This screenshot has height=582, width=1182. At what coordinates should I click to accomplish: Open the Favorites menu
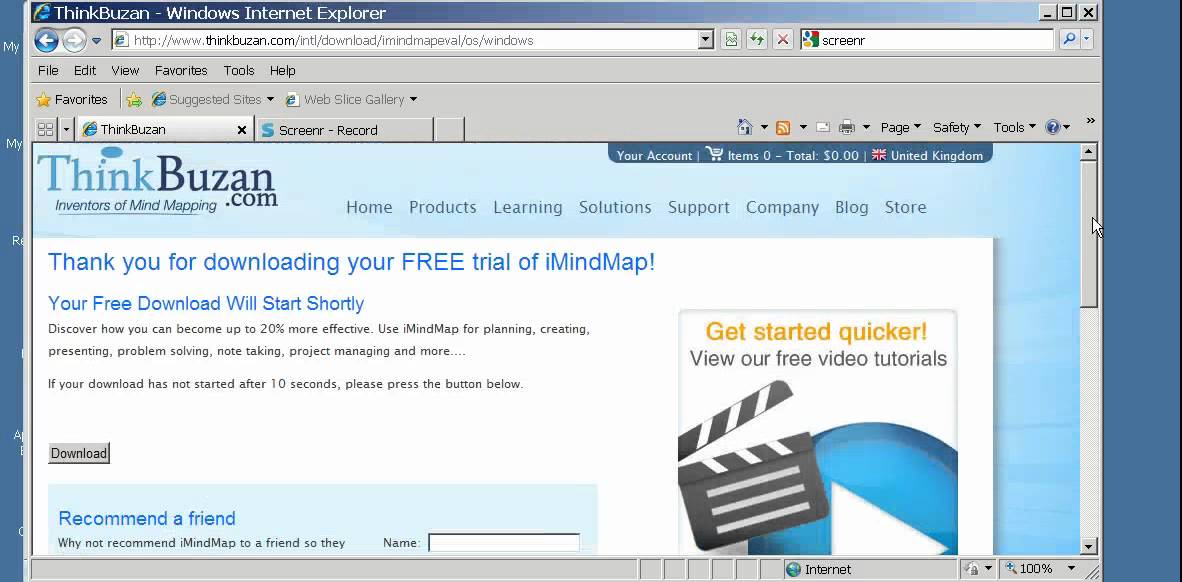181,70
